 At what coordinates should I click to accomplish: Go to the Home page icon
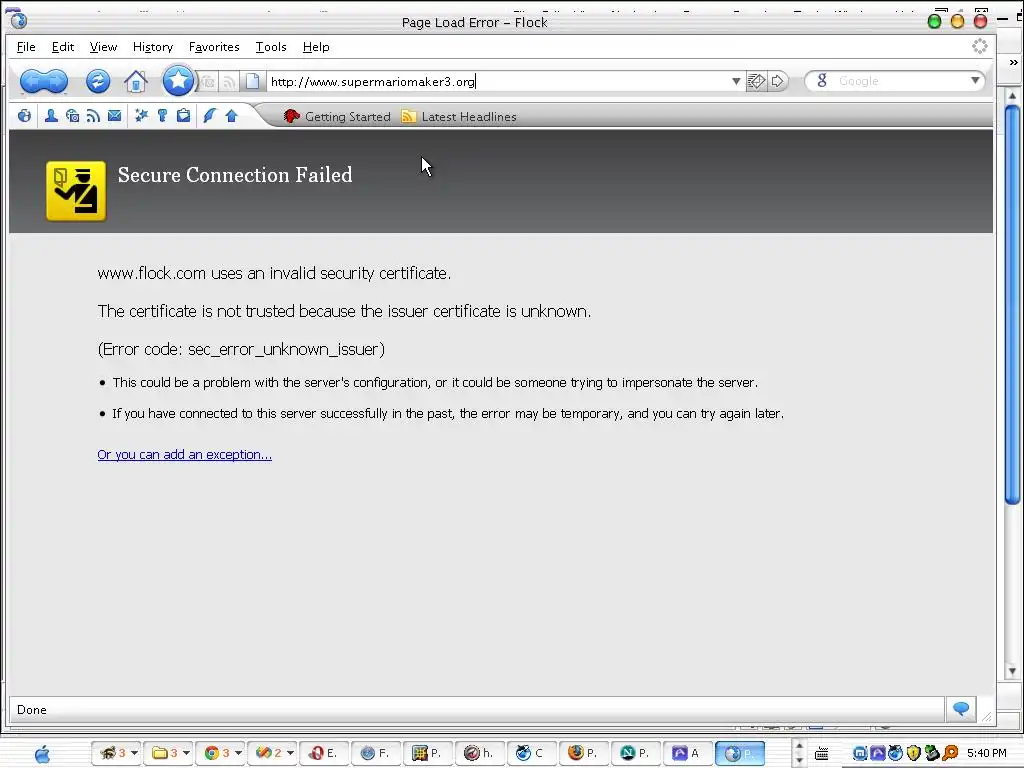point(136,82)
